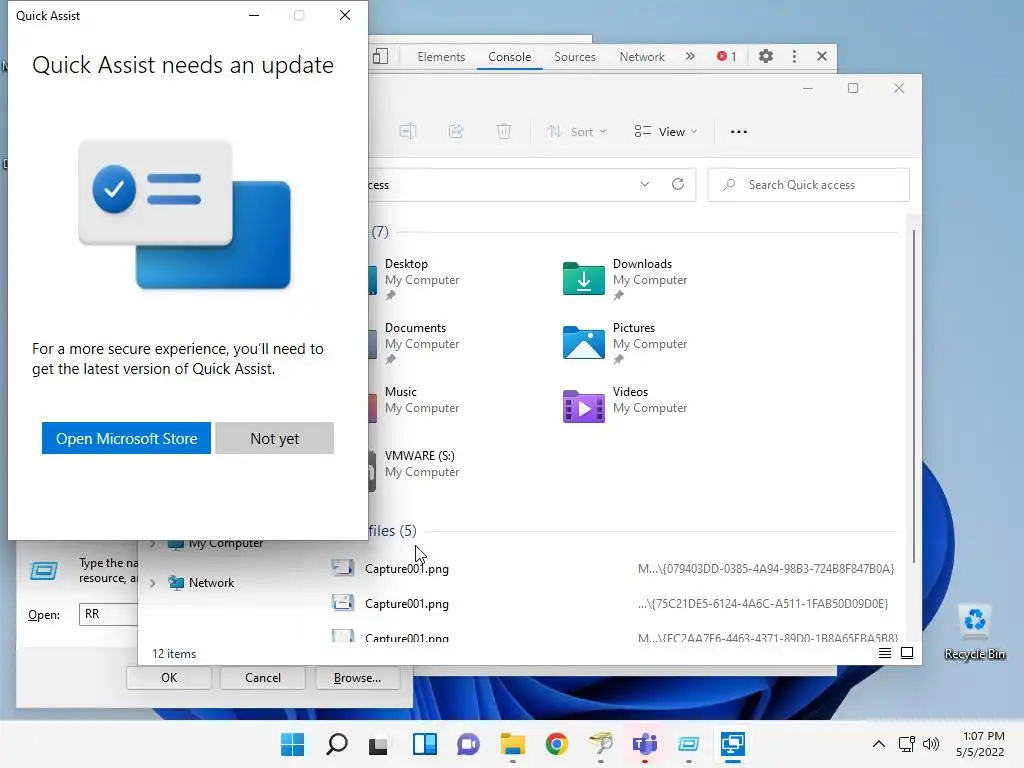Click Cancel in the Run dialog
The image size is (1024, 768).
coord(263,678)
